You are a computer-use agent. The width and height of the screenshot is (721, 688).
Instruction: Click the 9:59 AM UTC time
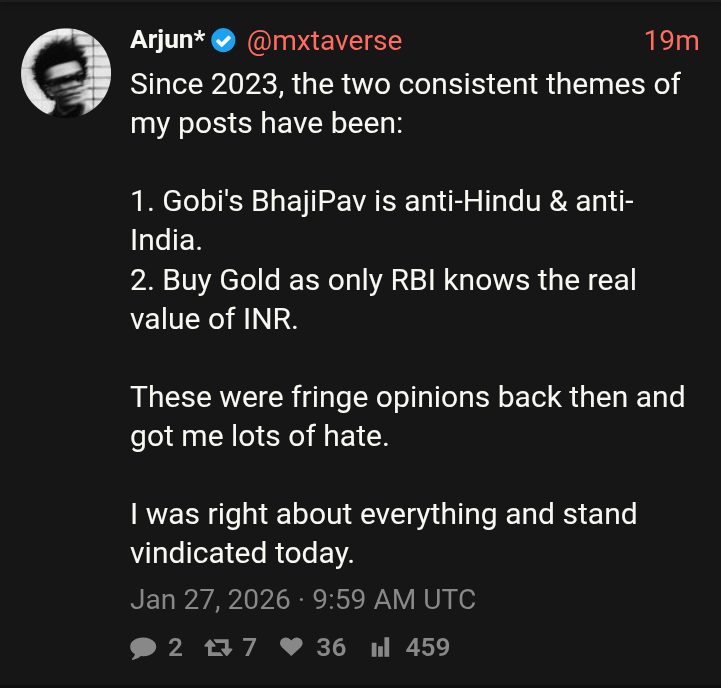[394, 599]
